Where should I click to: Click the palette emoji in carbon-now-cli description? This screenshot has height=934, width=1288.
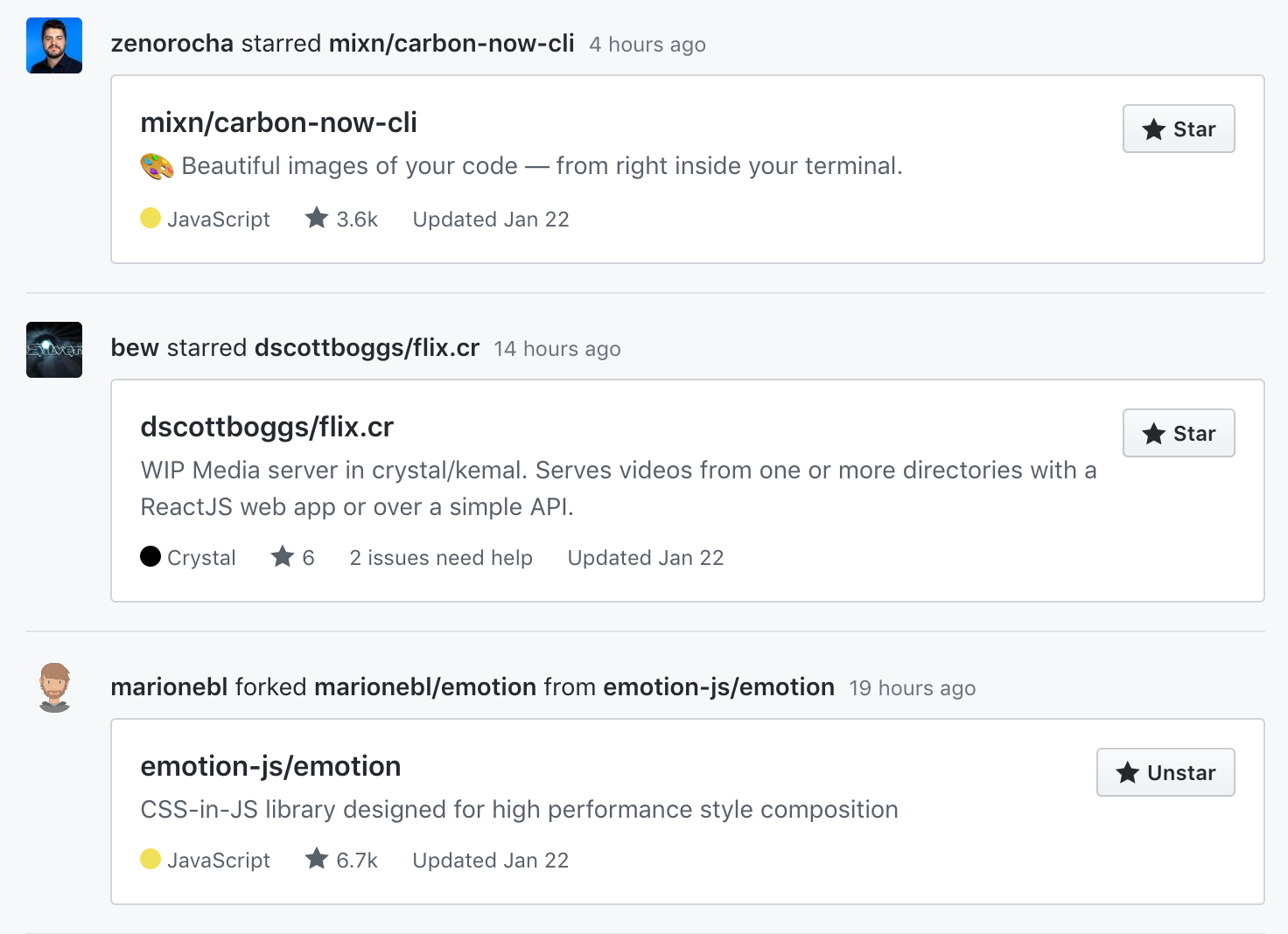click(x=157, y=166)
